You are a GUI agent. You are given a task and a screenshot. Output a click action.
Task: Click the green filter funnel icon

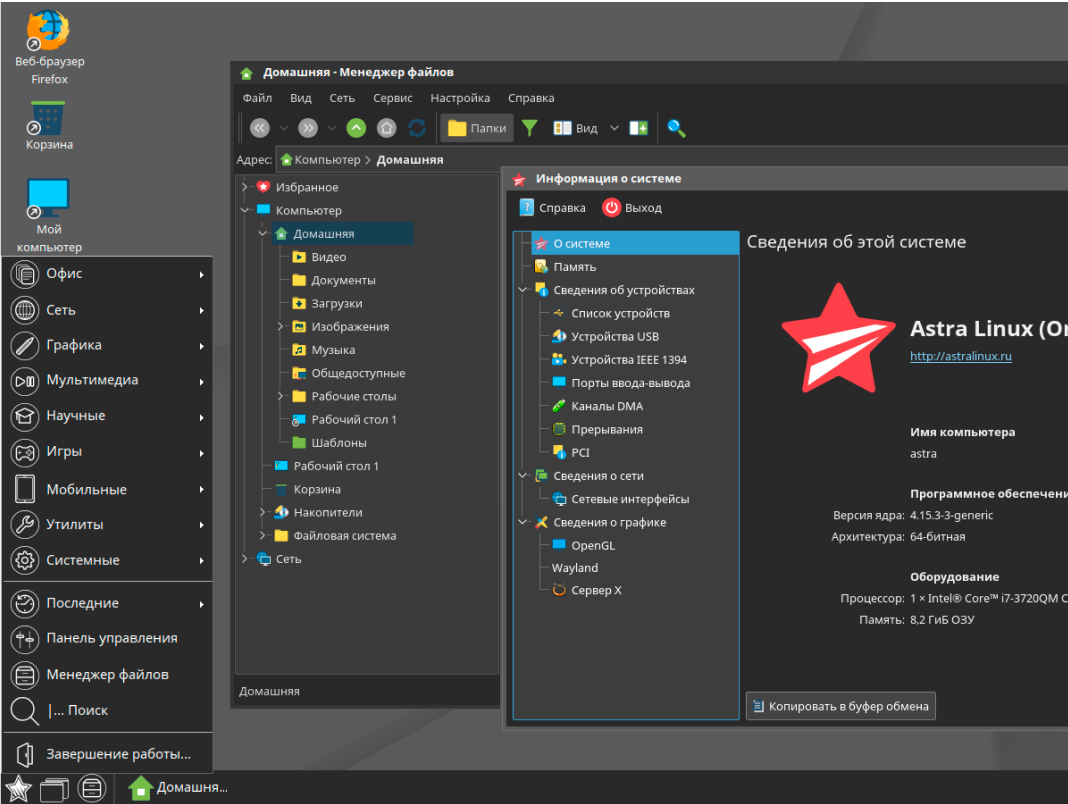529,128
